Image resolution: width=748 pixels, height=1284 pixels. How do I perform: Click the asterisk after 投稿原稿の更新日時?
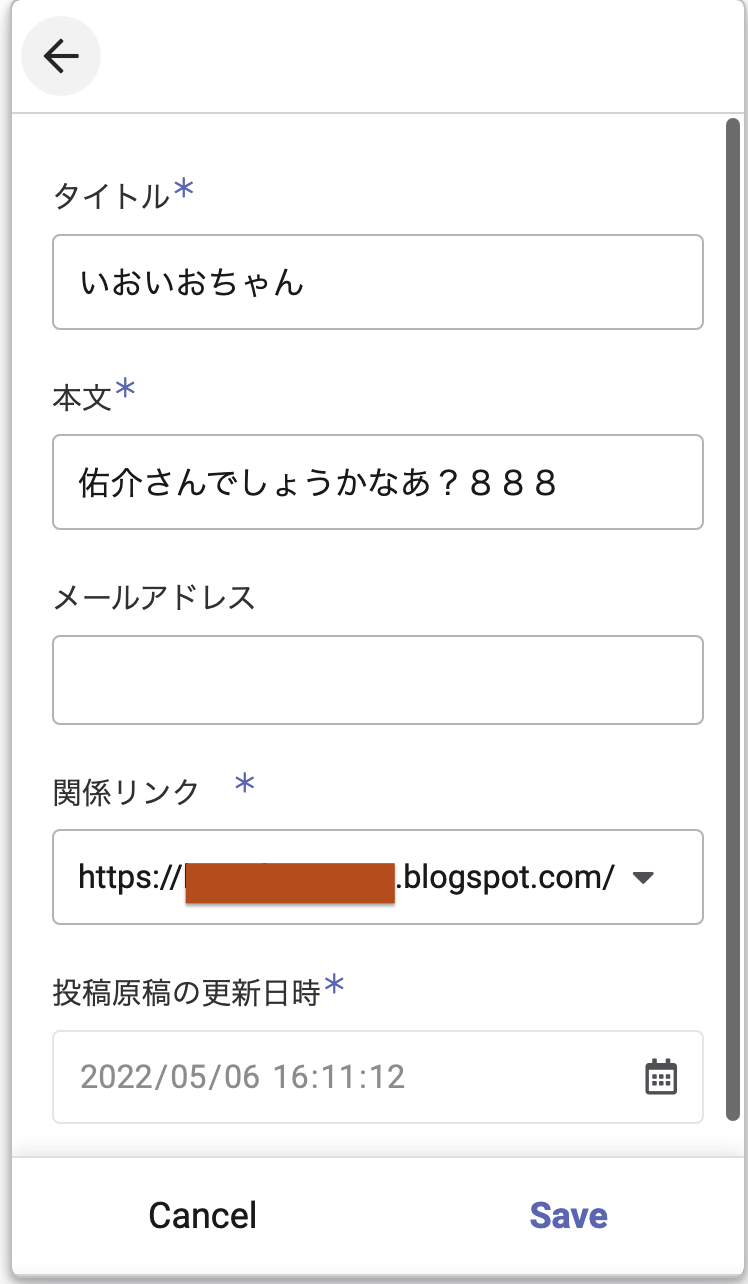[335, 986]
